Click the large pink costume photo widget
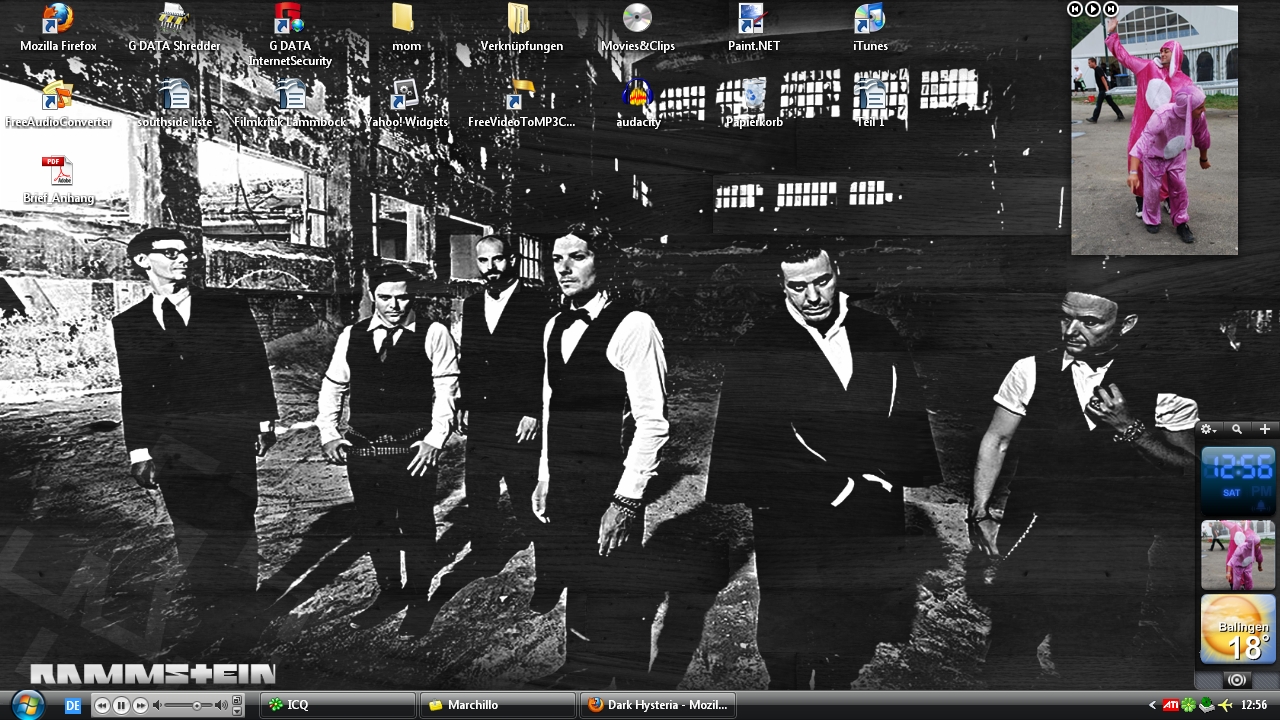 point(1154,130)
